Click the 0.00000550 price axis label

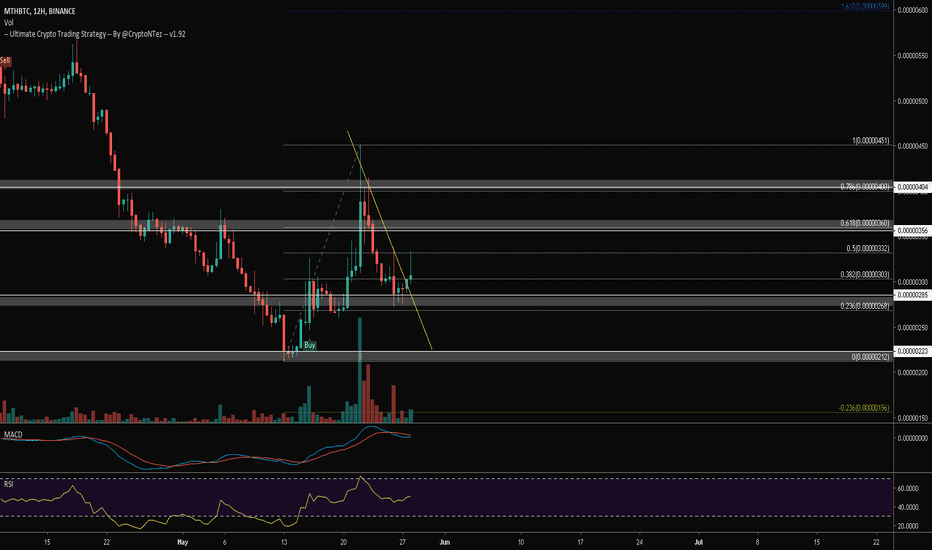(912, 56)
